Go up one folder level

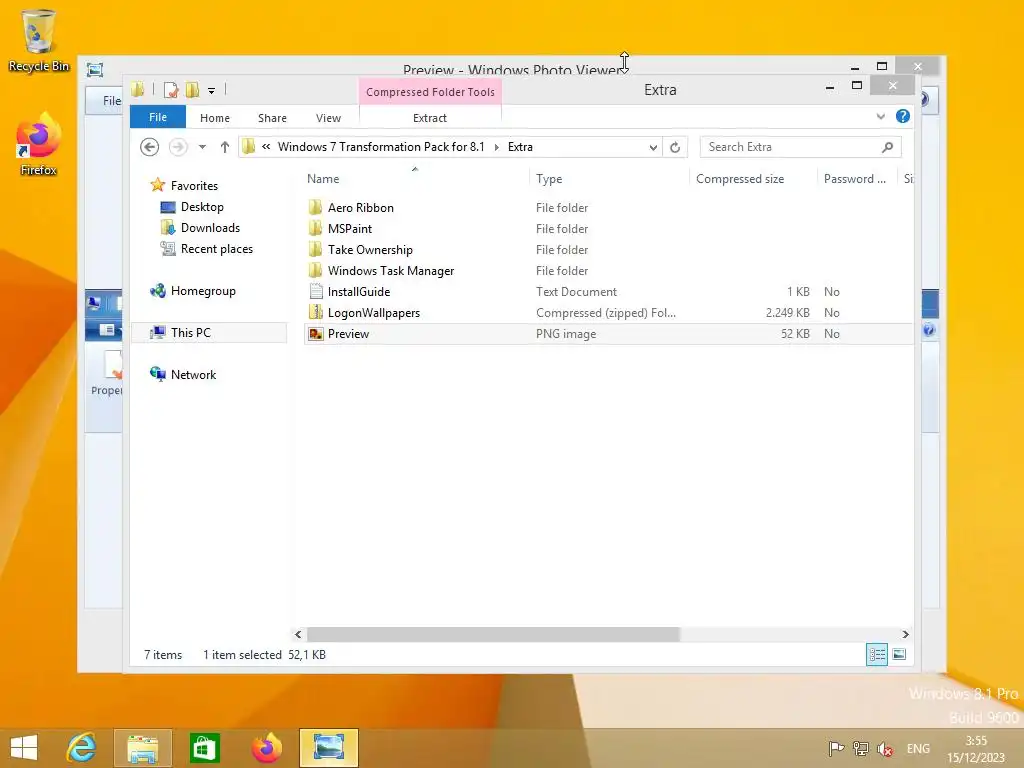click(225, 147)
